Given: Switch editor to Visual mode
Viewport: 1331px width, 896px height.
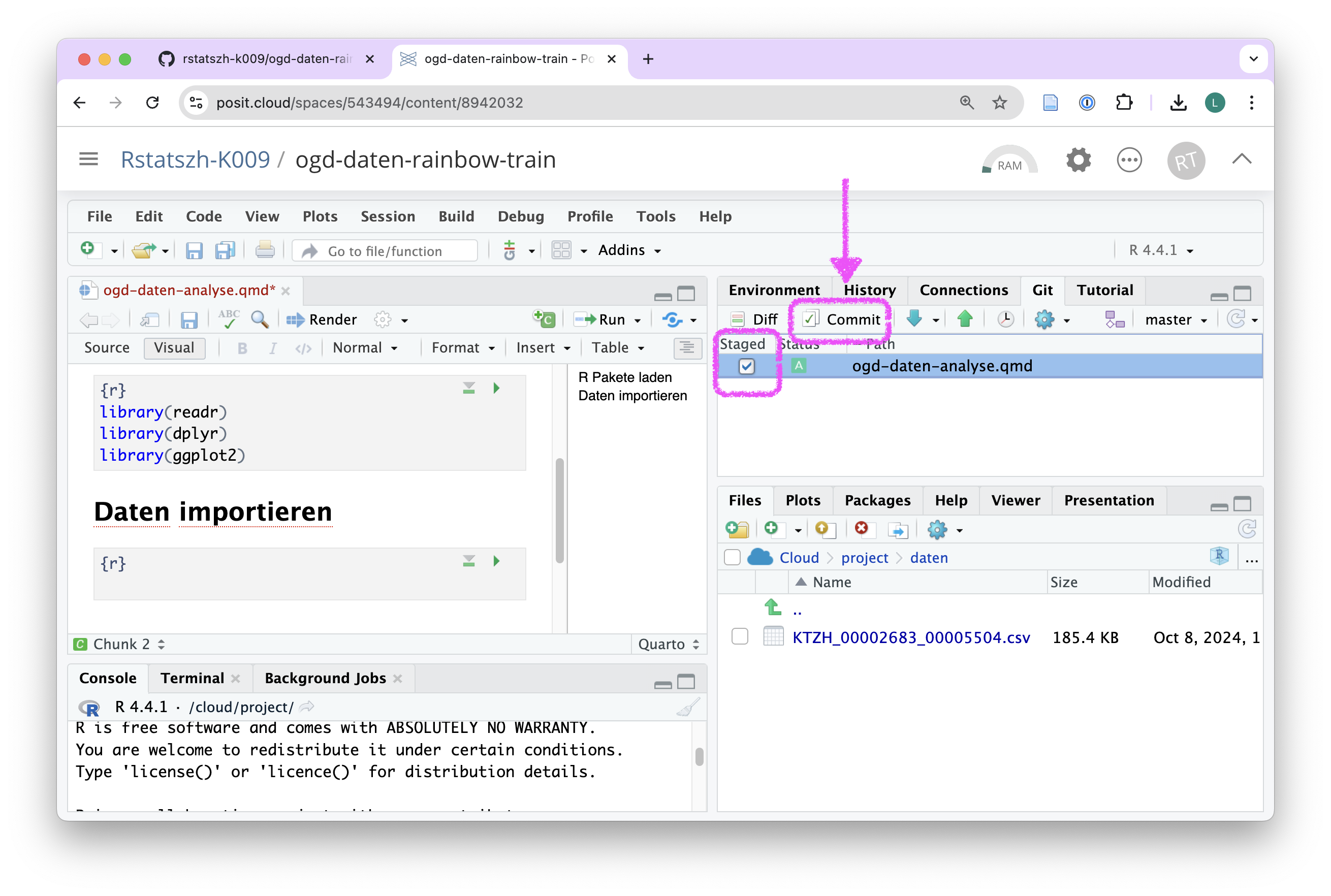Looking at the screenshot, I should [x=174, y=347].
